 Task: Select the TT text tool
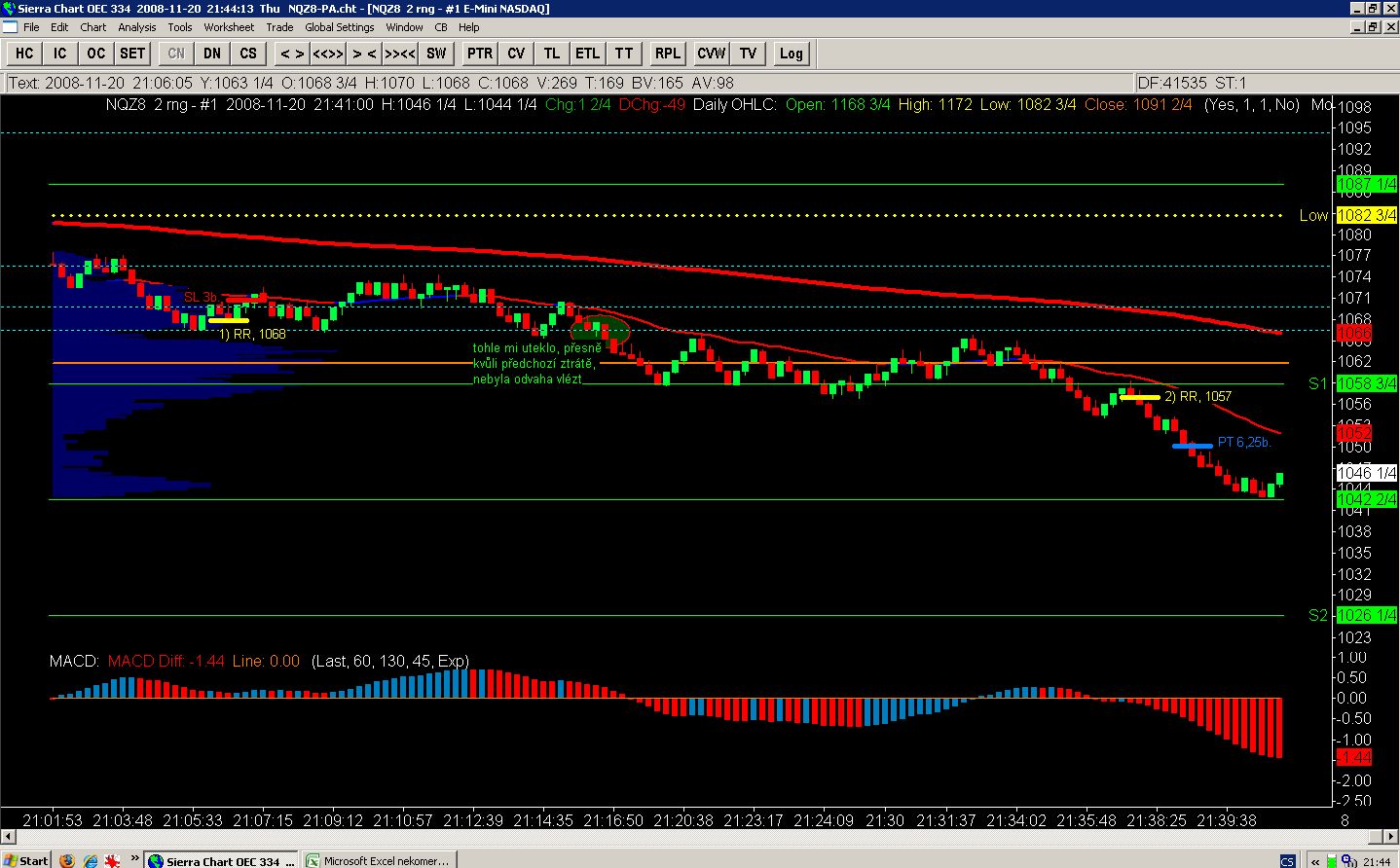click(624, 54)
